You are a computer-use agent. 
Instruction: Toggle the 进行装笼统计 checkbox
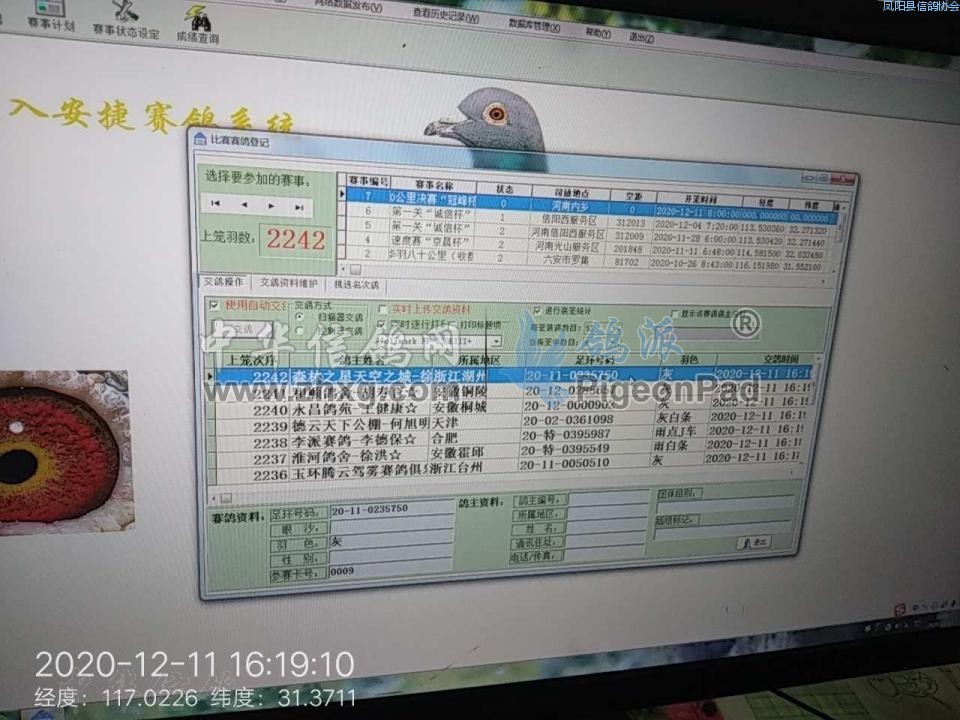[537, 310]
